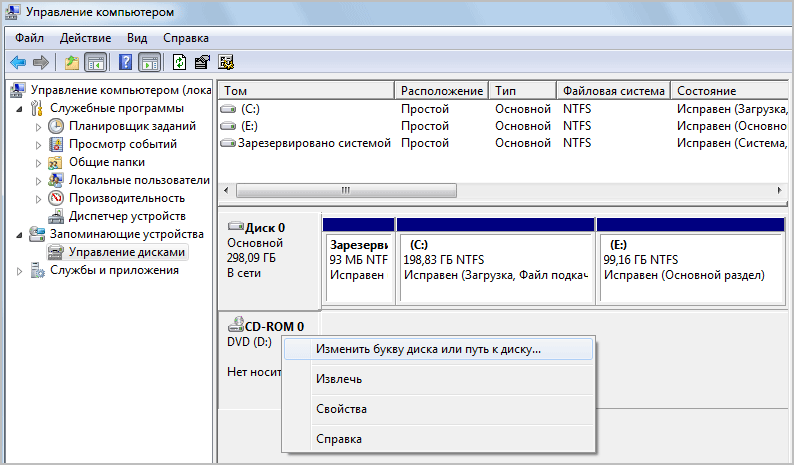This screenshot has width=794, height=465.
Task: Click the icon beside Просмотр событий
Action: [56, 144]
